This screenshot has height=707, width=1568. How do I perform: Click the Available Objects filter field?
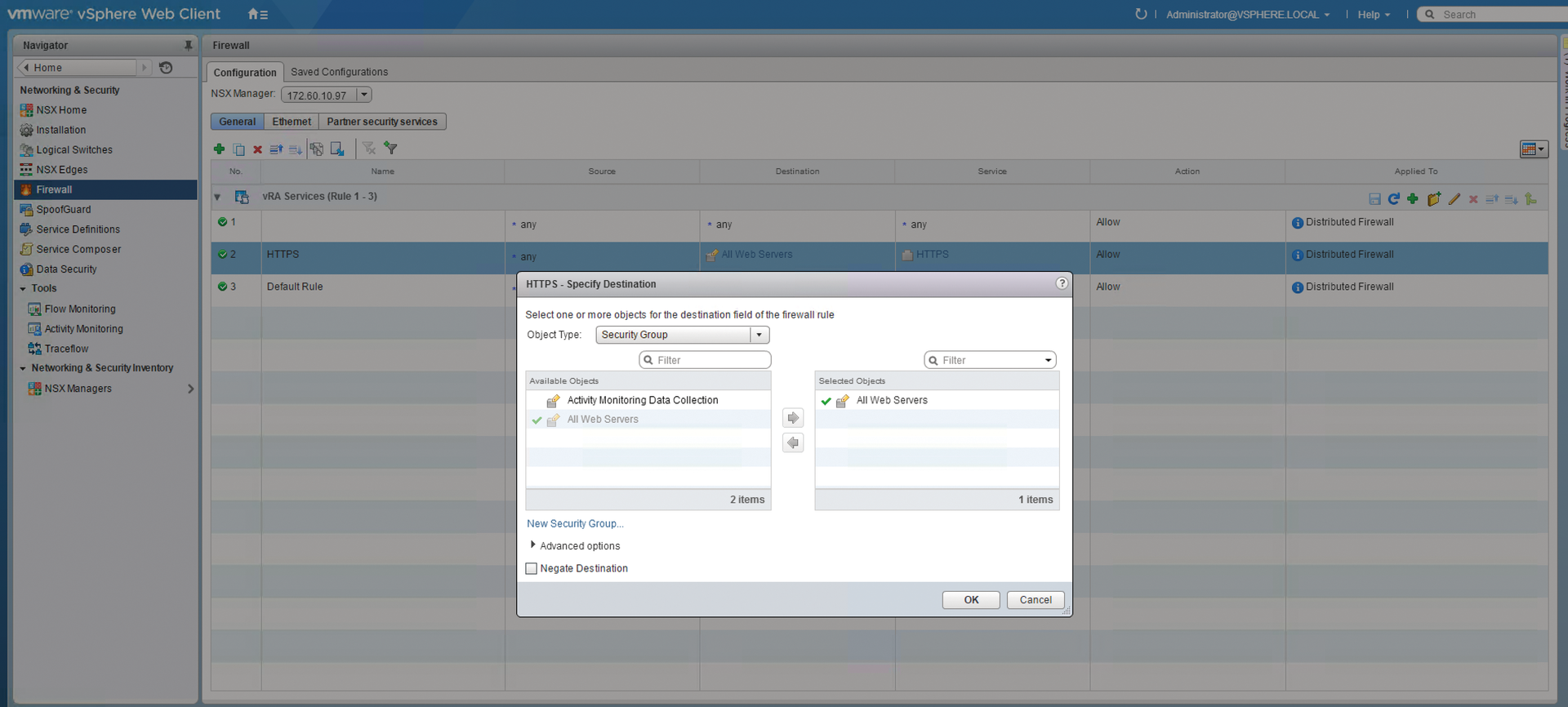pyautogui.click(x=711, y=360)
